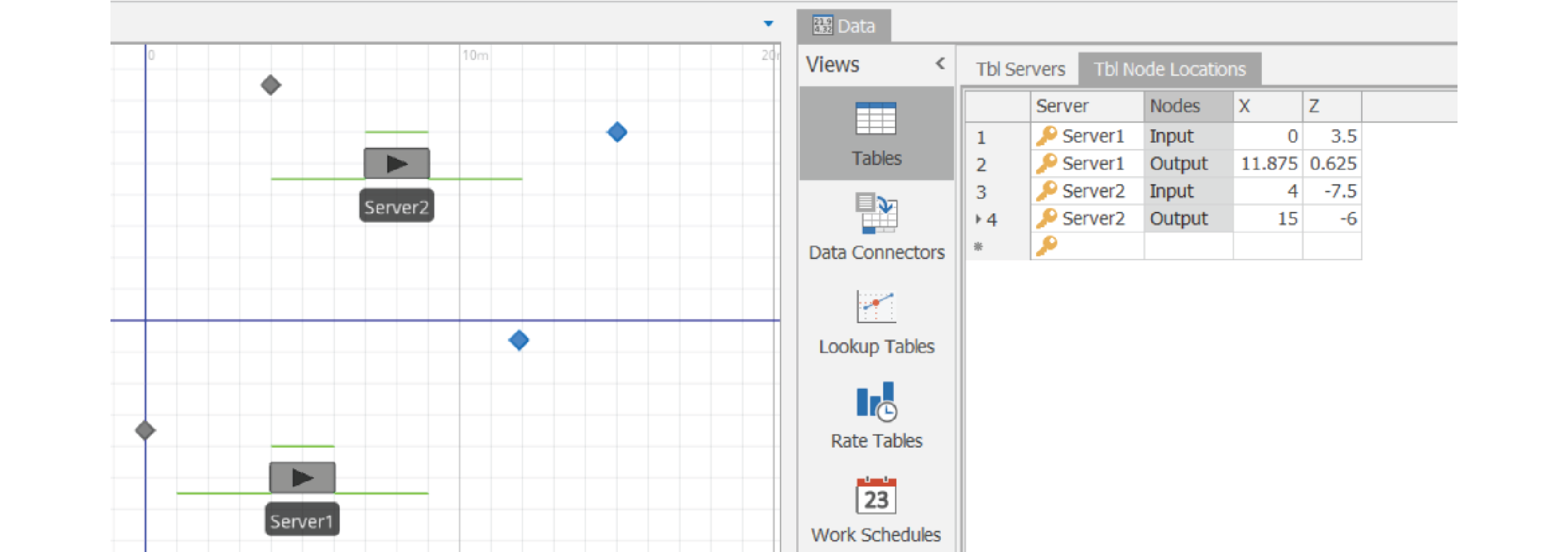Select the Server2 object in the model
The image size is (1568, 552).
396,163
